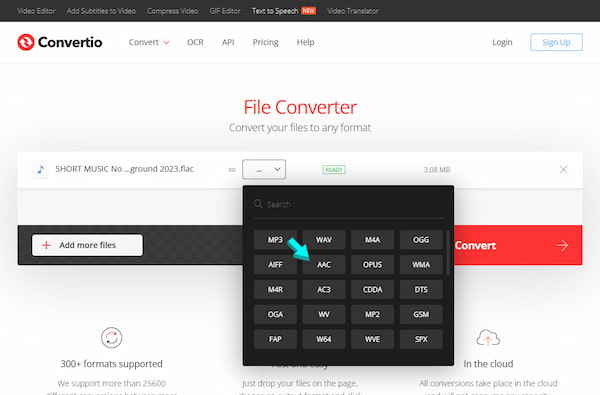Open the output format dropdown
The height and width of the screenshot is (395, 600).
click(x=264, y=170)
